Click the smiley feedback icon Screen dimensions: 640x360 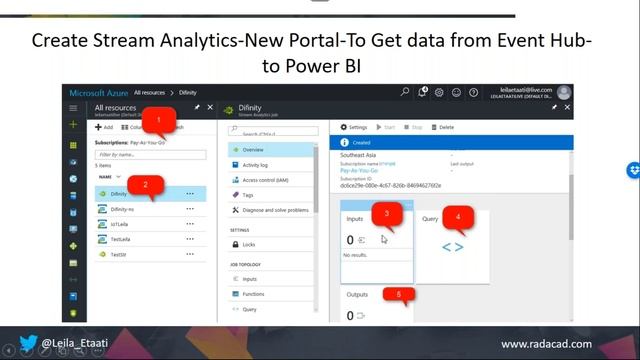pyautogui.click(x=456, y=93)
